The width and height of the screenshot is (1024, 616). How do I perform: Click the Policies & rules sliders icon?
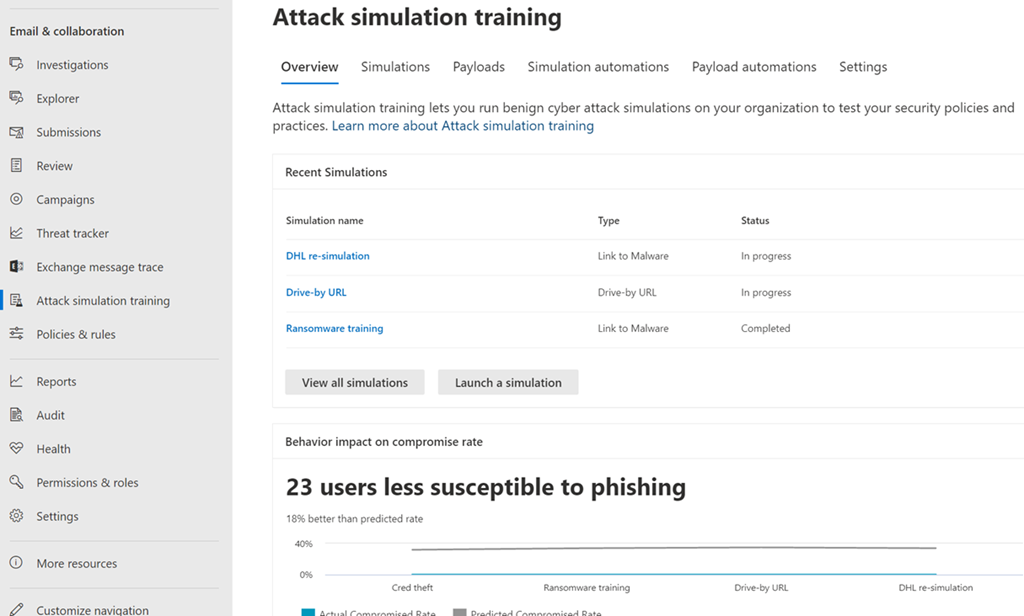(x=16, y=334)
